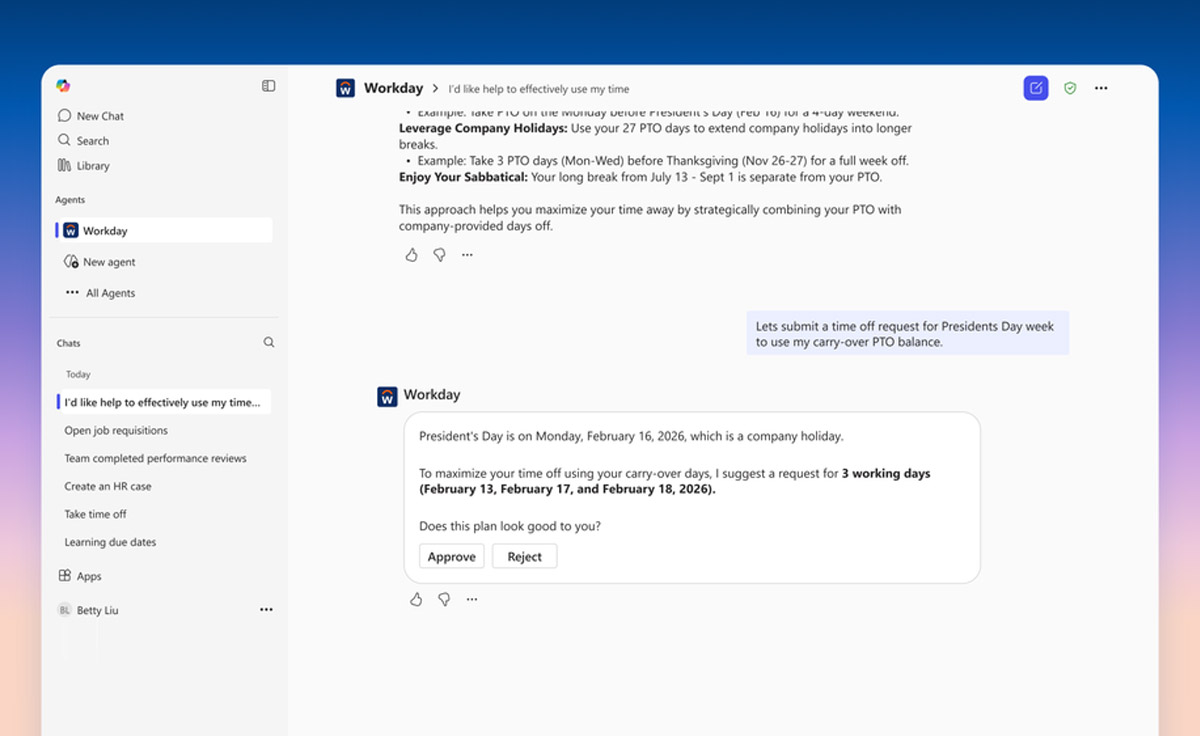Thumbs down the Presidents Day response
This screenshot has height=736, width=1200.
coord(444,599)
